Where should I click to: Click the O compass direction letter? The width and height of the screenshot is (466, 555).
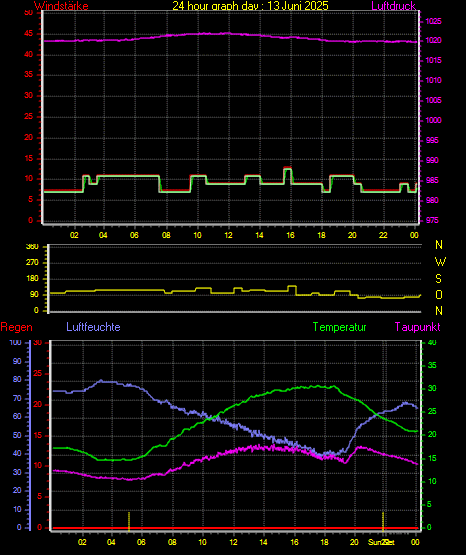439,295
